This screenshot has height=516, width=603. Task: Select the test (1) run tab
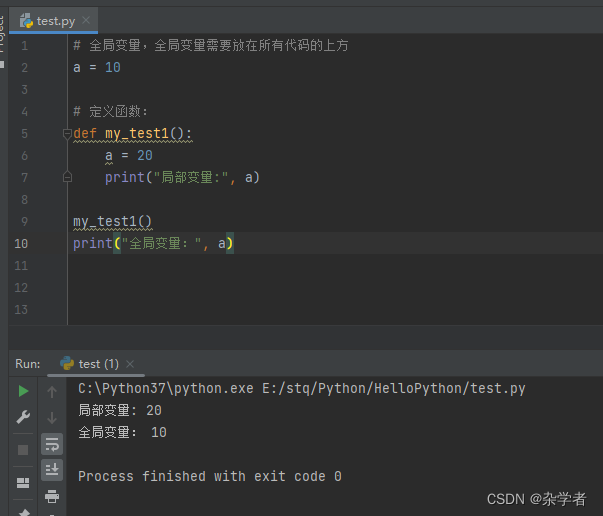pyautogui.click(x=96, y=364)
